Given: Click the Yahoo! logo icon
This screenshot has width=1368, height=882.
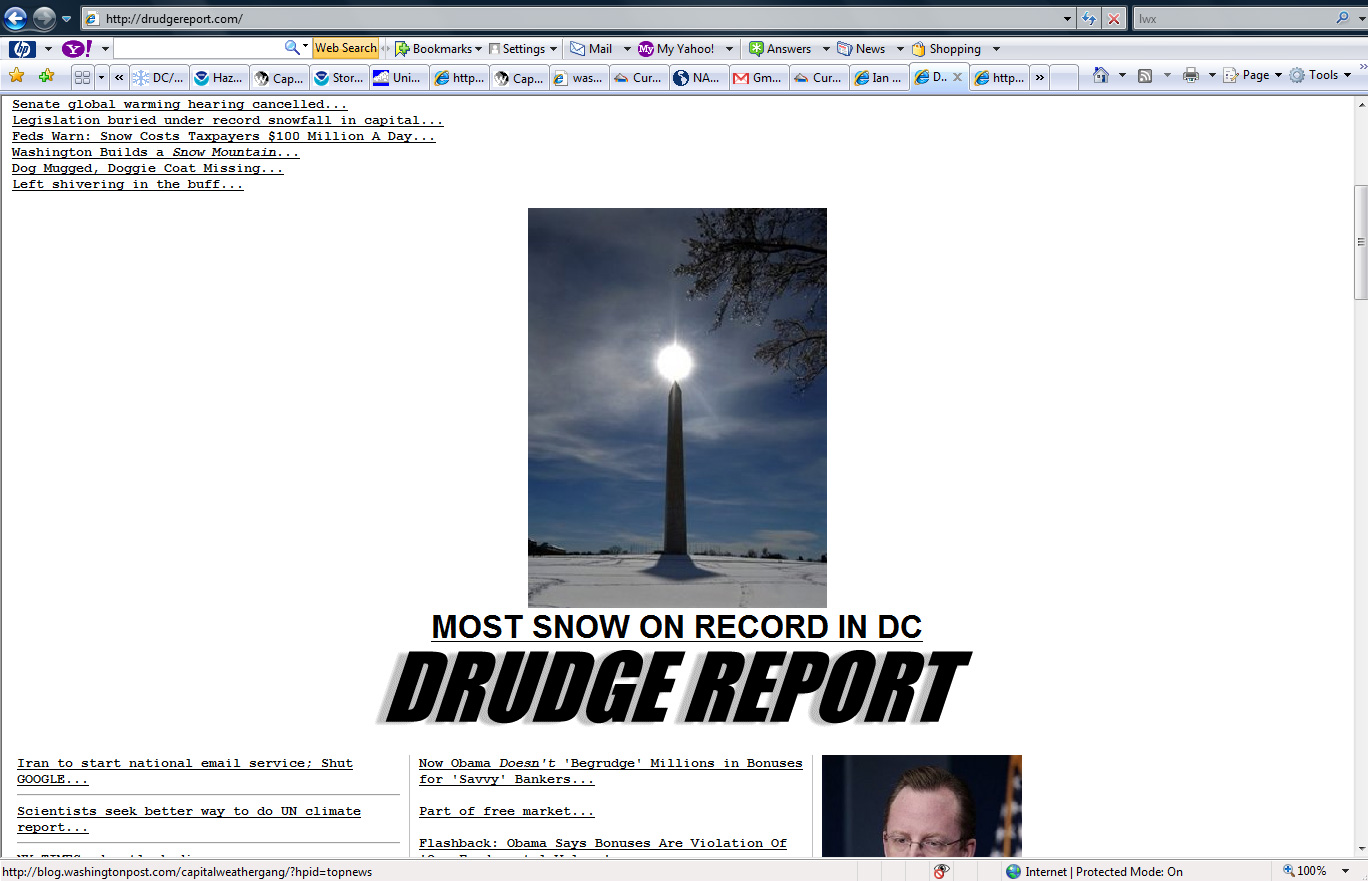Looking at the screenshot, I should point(77,48).
